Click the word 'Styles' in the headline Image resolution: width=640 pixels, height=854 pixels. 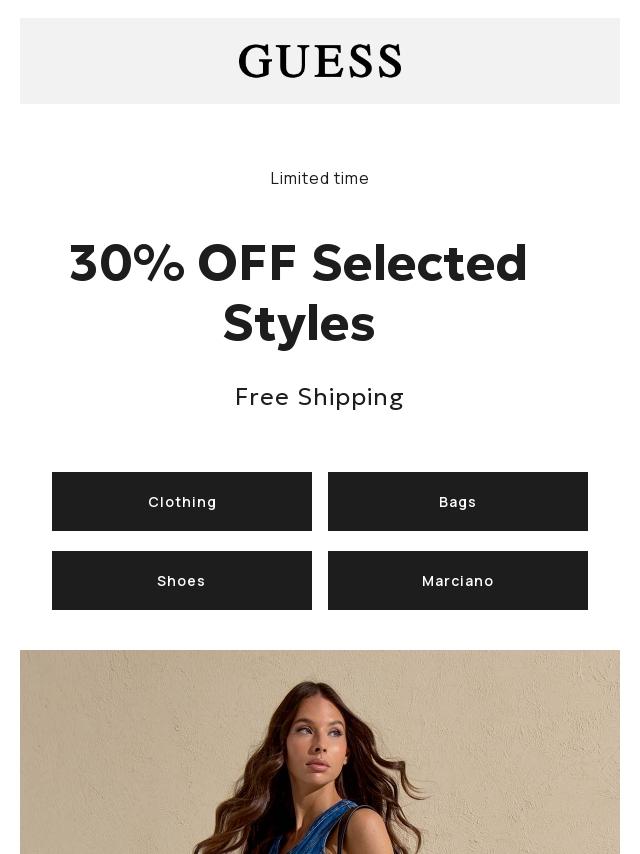299,324
